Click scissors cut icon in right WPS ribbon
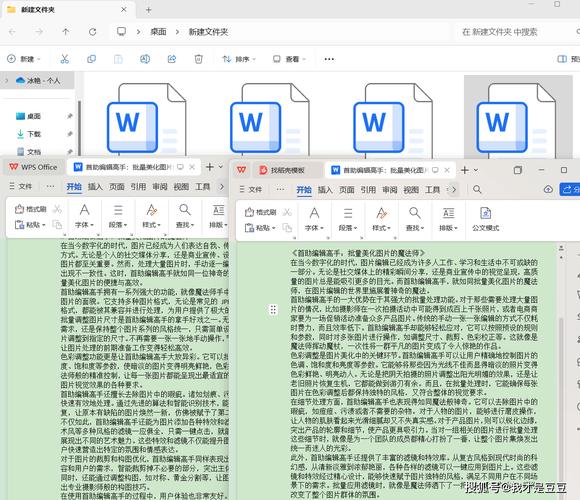The width and height of the screenshot is (580, 500). (287, 212)
